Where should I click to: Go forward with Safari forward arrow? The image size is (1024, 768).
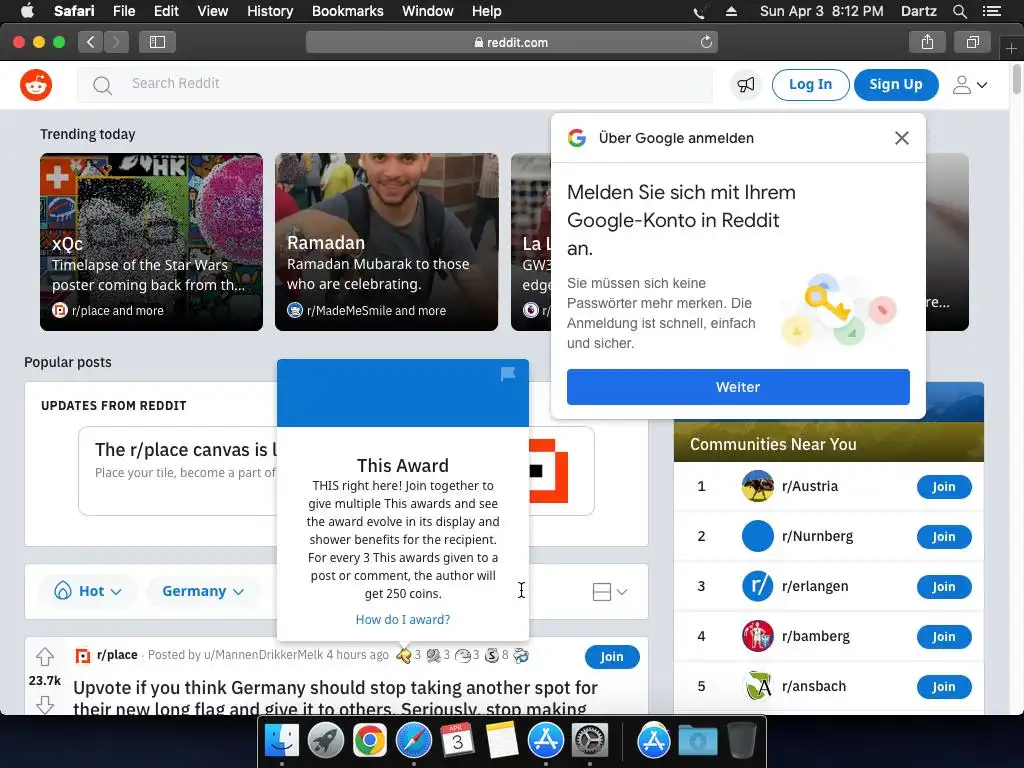coord(116,42)
